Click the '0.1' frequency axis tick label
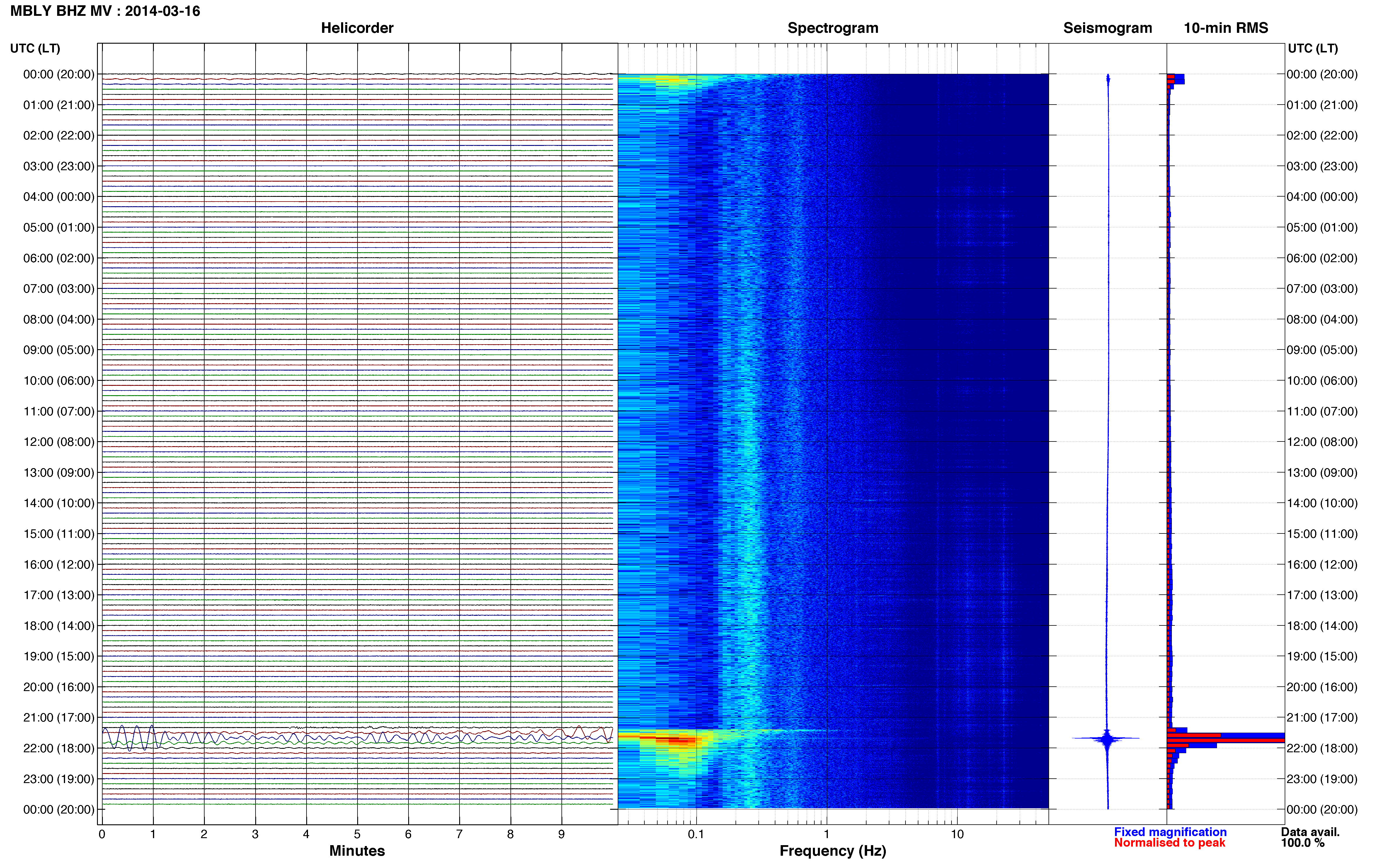This screenshot has height=868, width=1389. coord(696,834)
